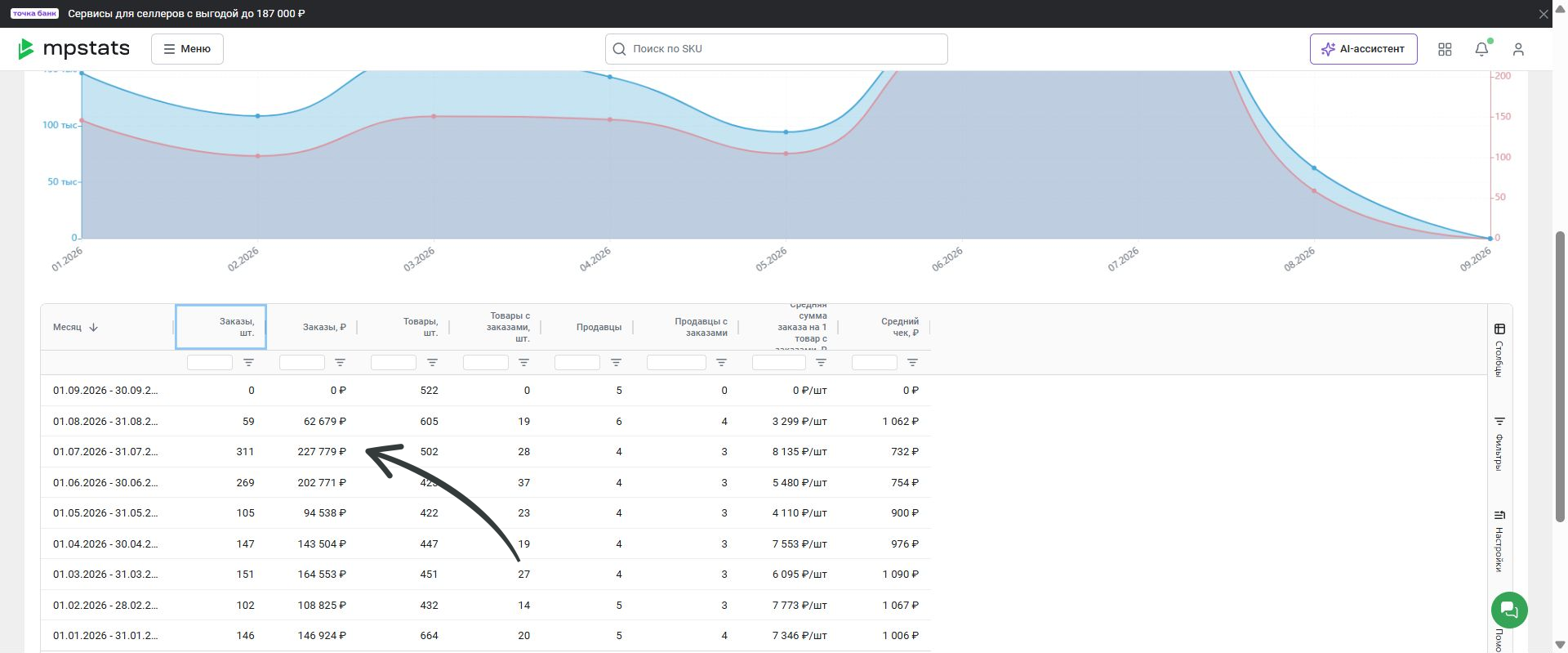Open filter icon for Заказы, шт. column
Image resolution: width=1568 pixels, height=653 pixels.
pyautogui.click(x=248, y=362)
